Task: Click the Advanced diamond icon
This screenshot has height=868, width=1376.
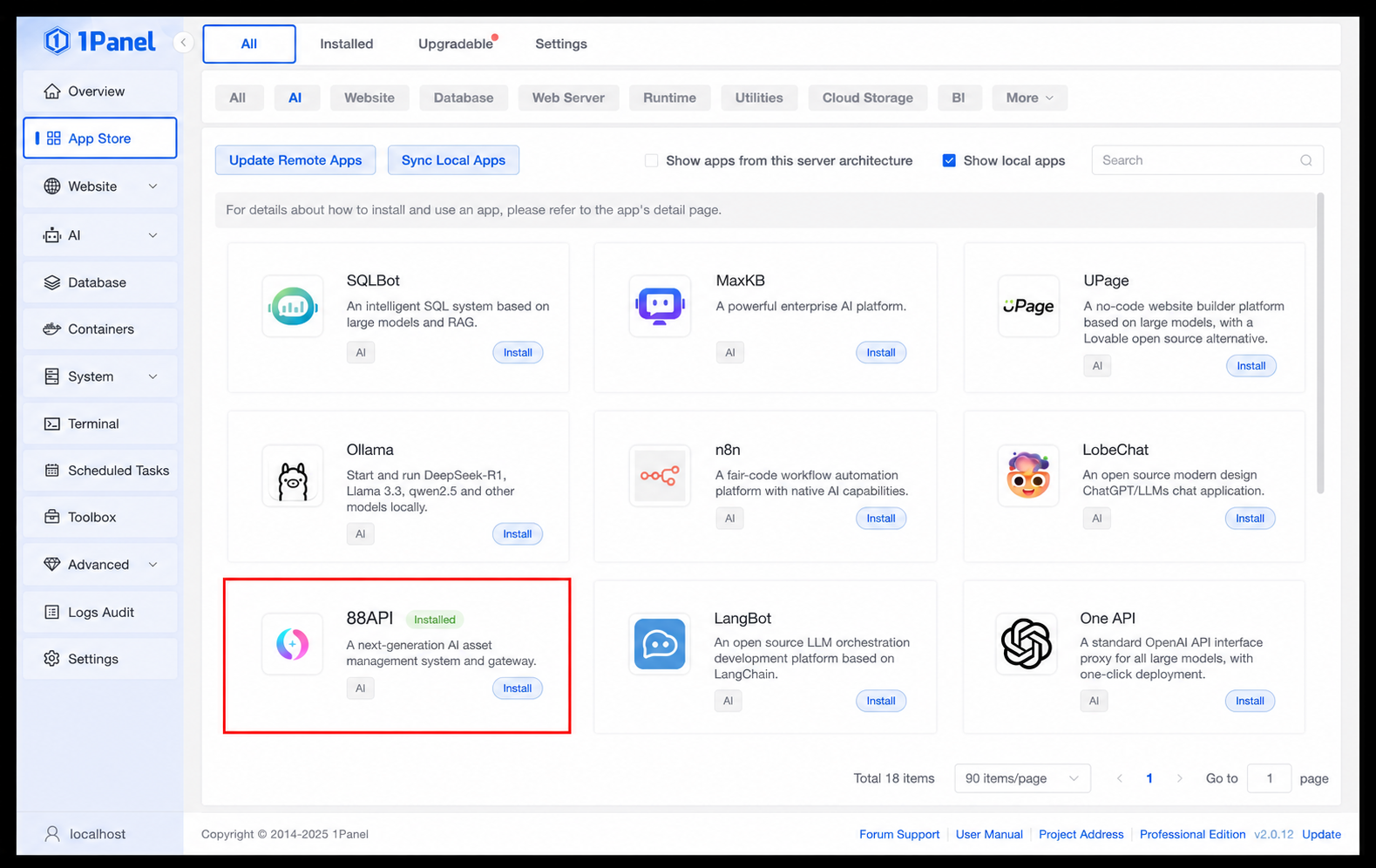Action: [x=52, y=565]
